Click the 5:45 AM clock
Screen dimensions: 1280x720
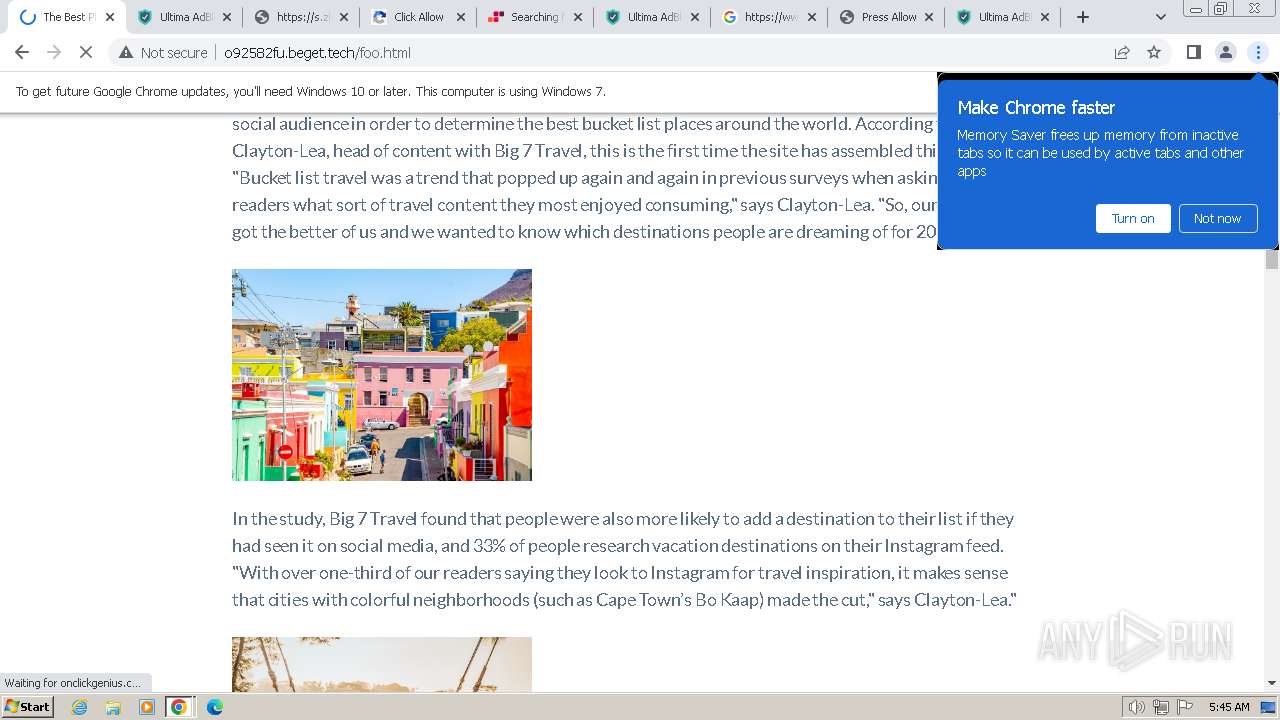tap(1229, 707)
